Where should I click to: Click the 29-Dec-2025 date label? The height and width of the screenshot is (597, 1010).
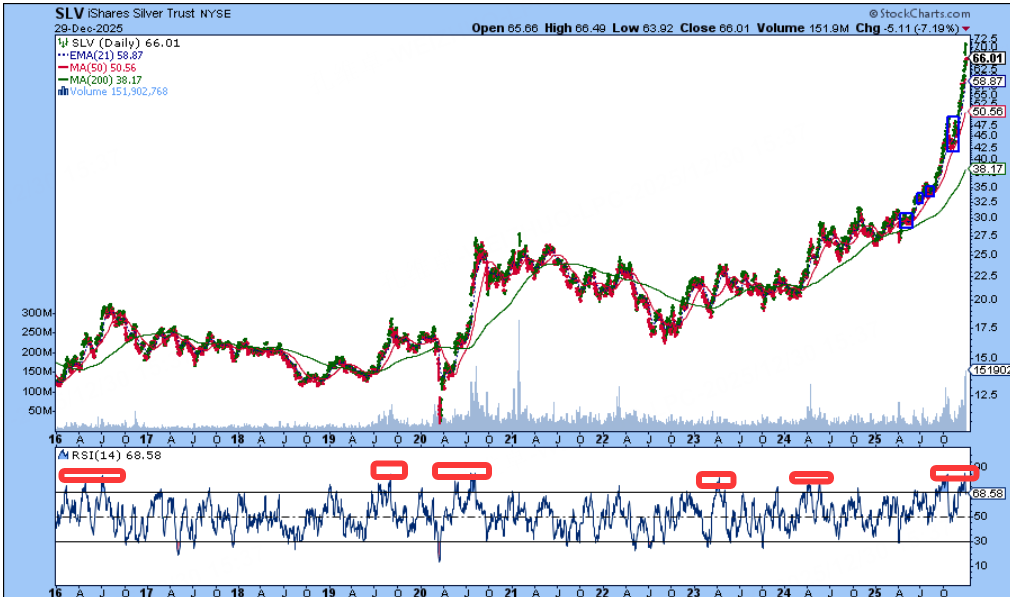pyautogui.click(x=88, y=29)
